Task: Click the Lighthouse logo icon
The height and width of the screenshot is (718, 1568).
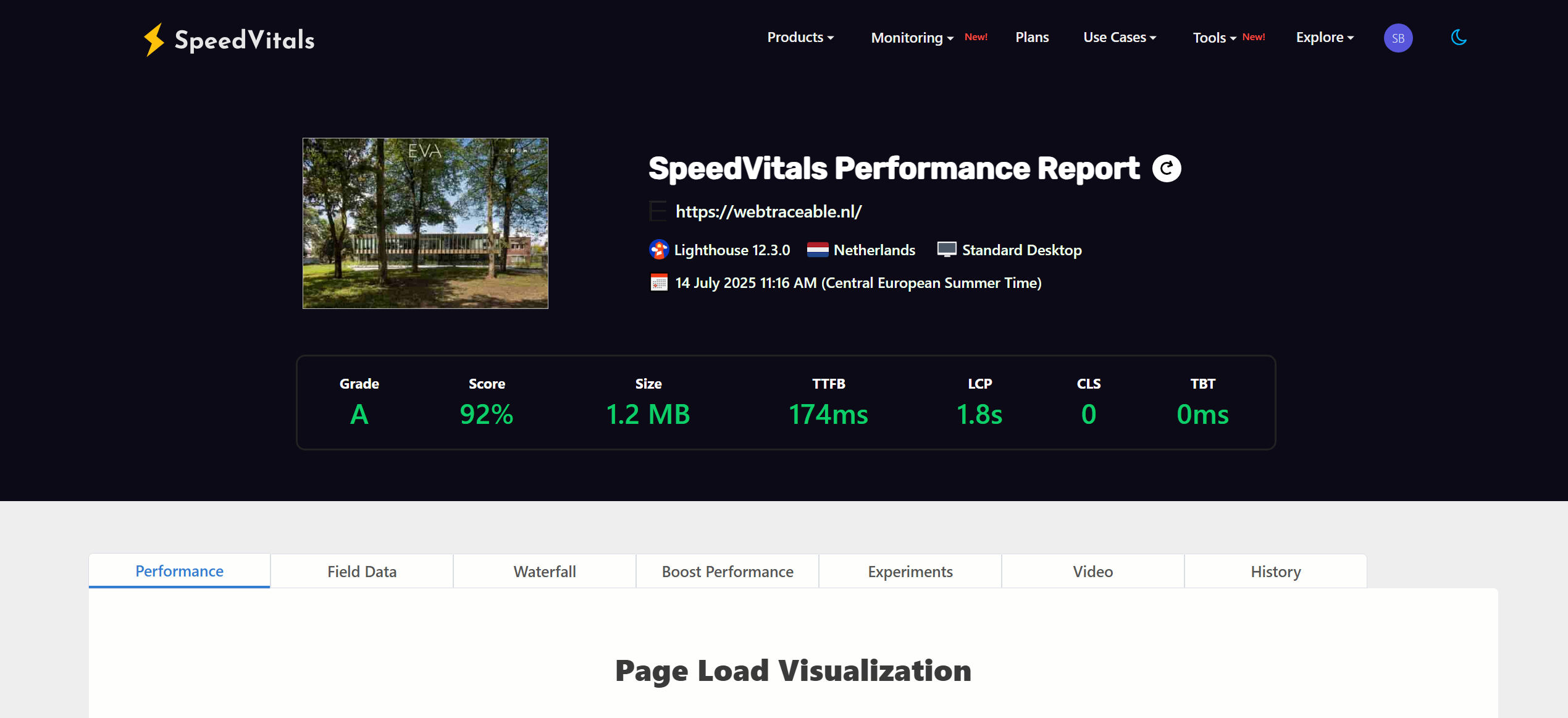Action: (x=659, y=250)
